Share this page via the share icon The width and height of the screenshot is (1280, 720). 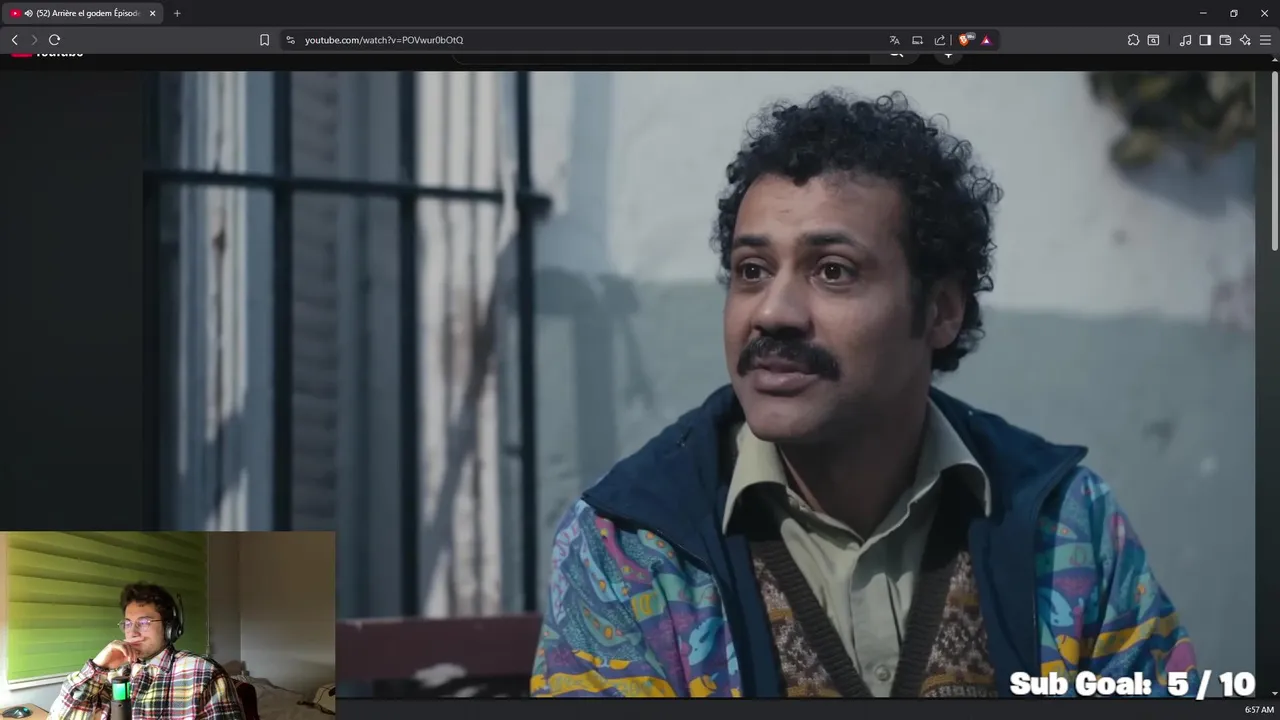coord(940,40)
